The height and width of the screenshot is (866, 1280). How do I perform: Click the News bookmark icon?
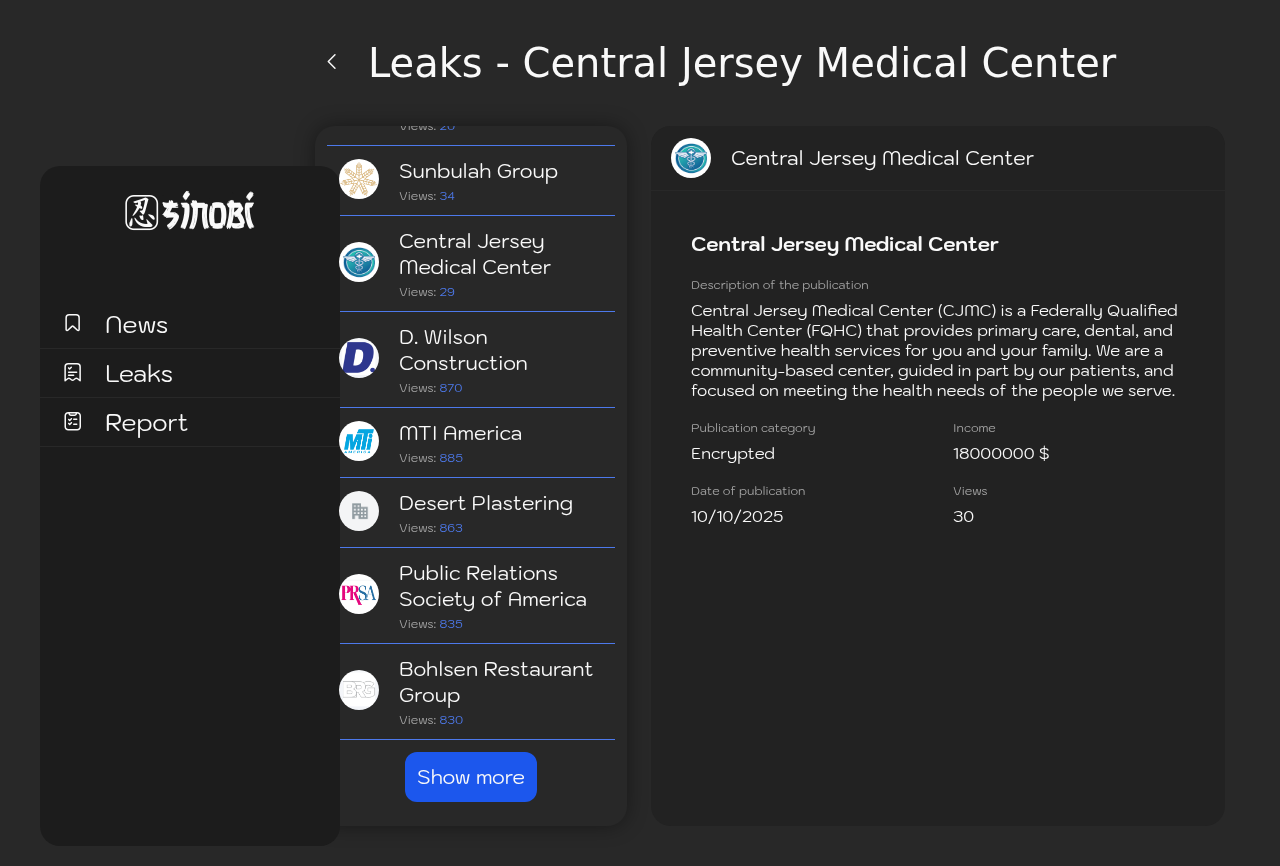point(73,323)
